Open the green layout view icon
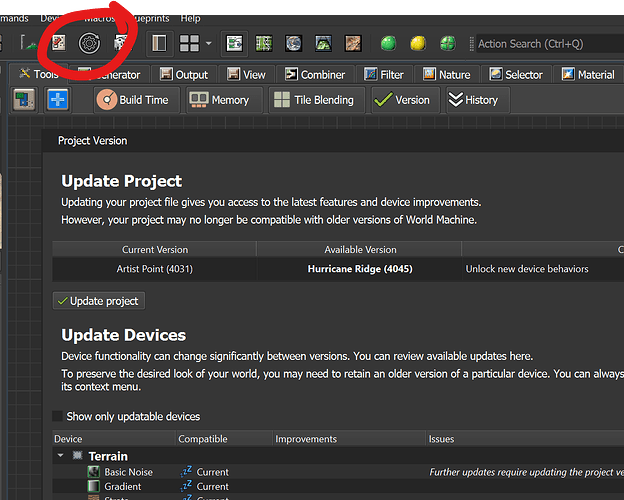This screenshot has height=500, width=624. click(264, 43)
